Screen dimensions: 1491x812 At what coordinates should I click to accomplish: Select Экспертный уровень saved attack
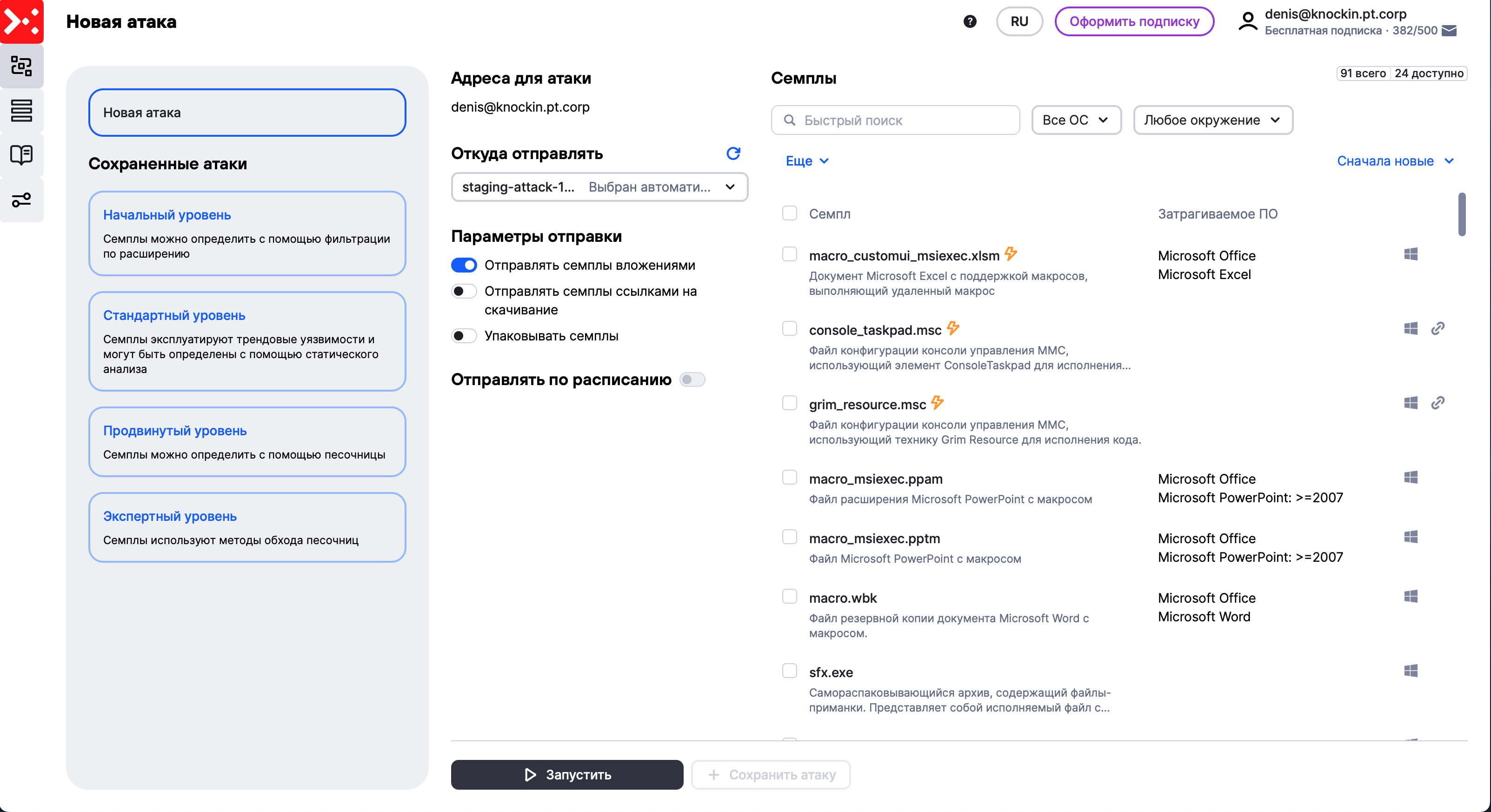pos(247,526)
